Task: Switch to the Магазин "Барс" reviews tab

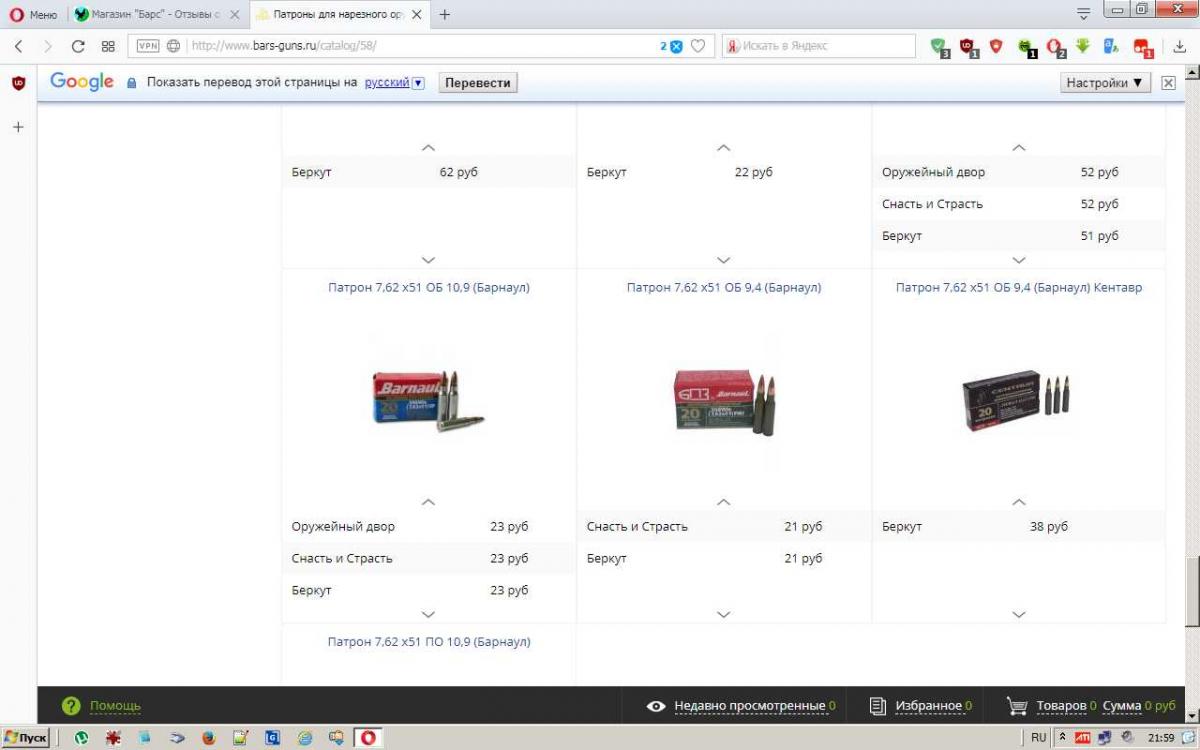Action: [155, 15]
